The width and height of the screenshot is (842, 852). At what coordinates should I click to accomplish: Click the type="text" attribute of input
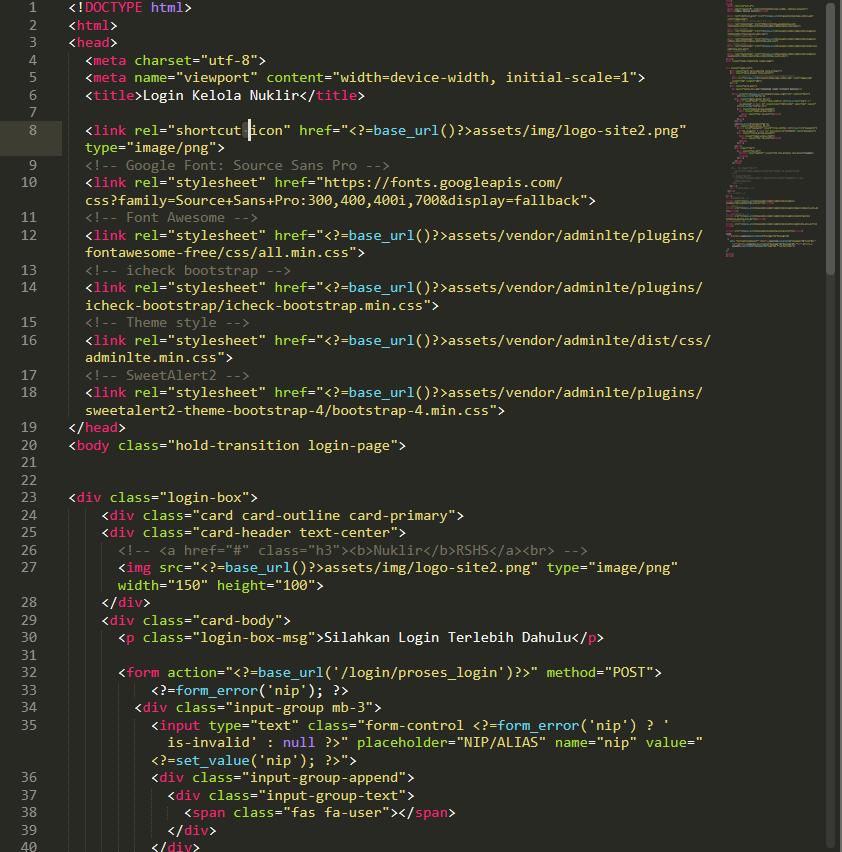pos(254,725)
